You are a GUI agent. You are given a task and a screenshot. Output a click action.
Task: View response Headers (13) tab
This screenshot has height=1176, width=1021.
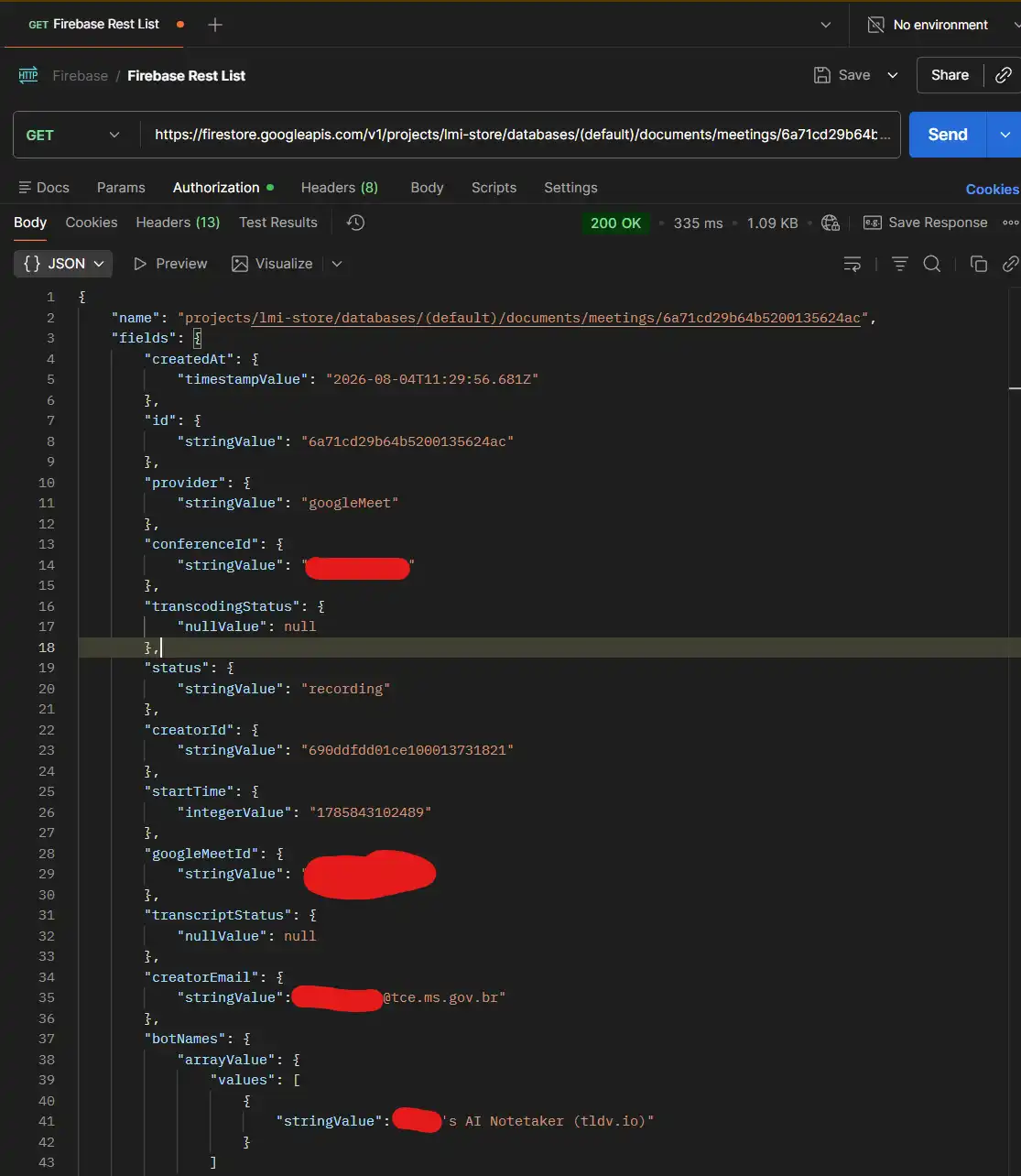click(178, 223)
